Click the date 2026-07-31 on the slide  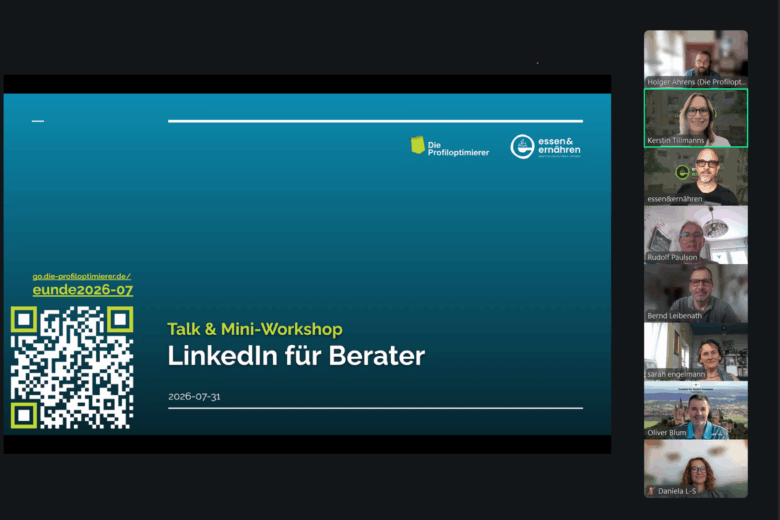tap(194, 397)
